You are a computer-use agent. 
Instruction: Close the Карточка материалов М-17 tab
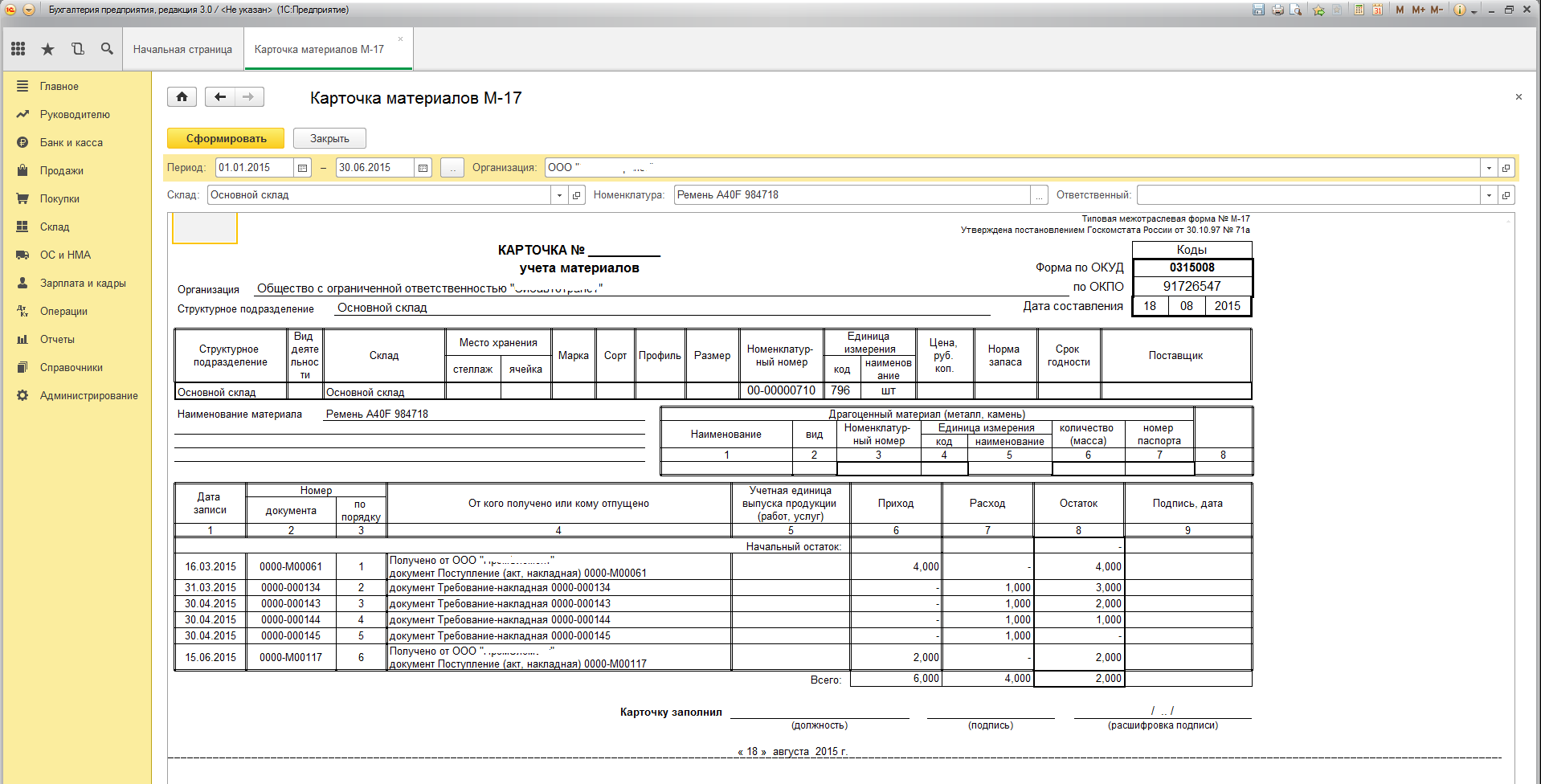pos(401,39)
